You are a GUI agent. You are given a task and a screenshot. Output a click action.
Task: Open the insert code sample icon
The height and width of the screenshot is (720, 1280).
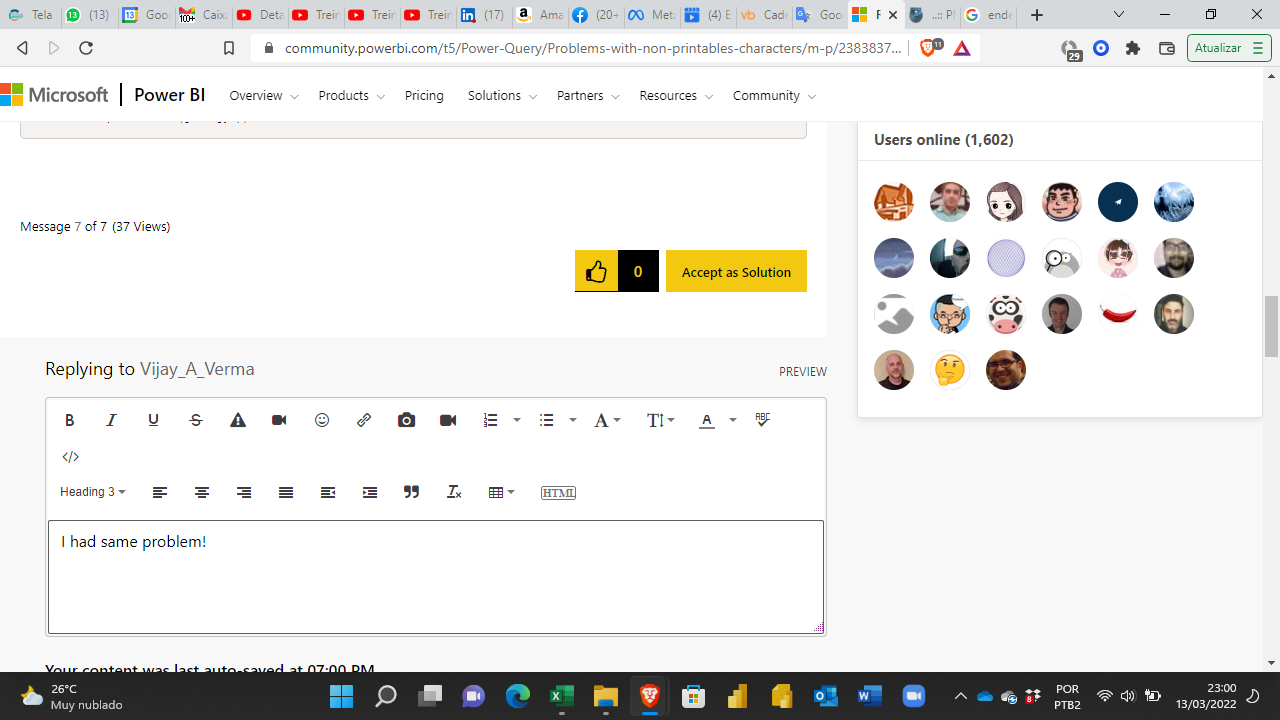point(71,457)
